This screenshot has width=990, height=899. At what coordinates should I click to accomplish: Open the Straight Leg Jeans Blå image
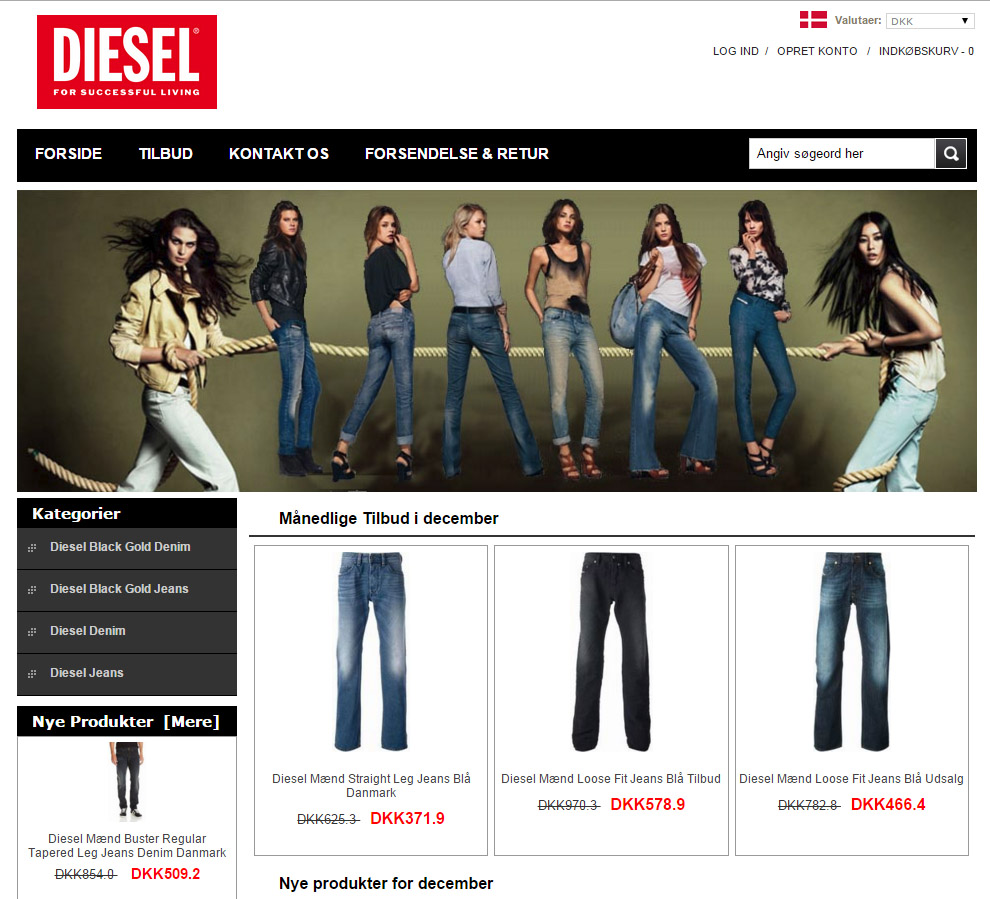click(371, 652)
